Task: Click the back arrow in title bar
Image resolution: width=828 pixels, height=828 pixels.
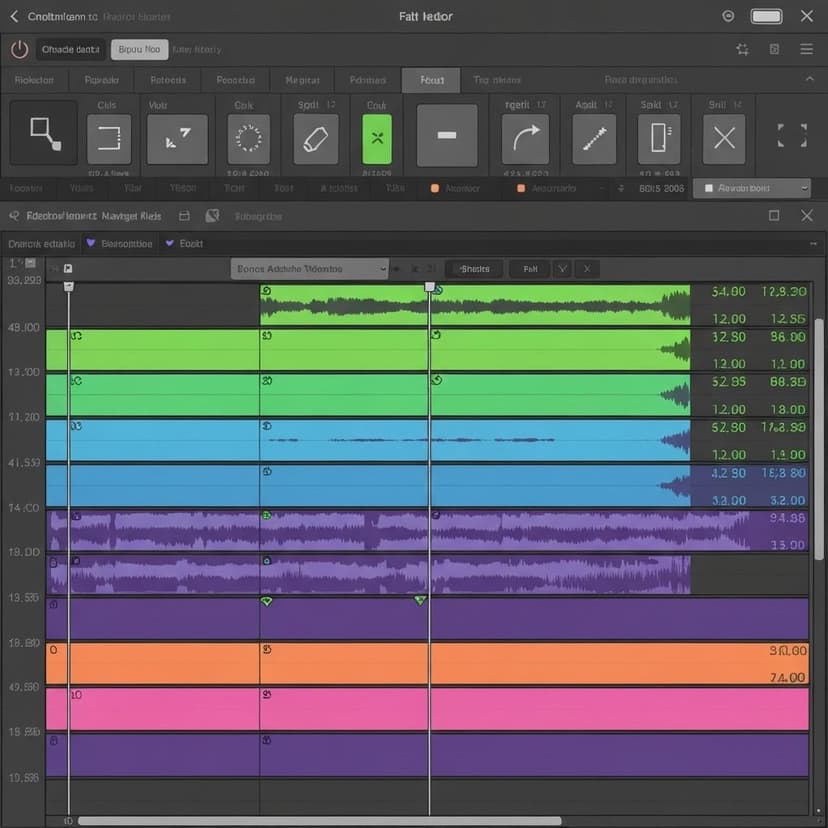Action: coord(14,16)
